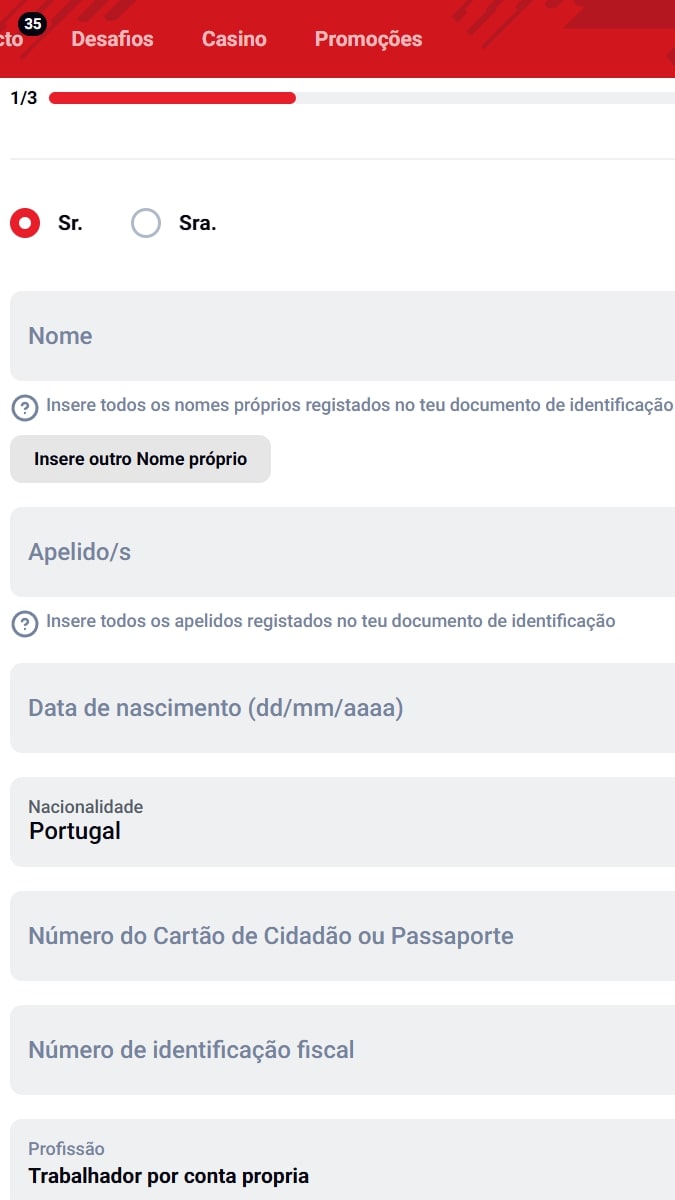Focus the Cartão de Cidadão ou Passaporte field
Screen dimensions: 675x1200
pyautogui.click(x=342, y=936)
